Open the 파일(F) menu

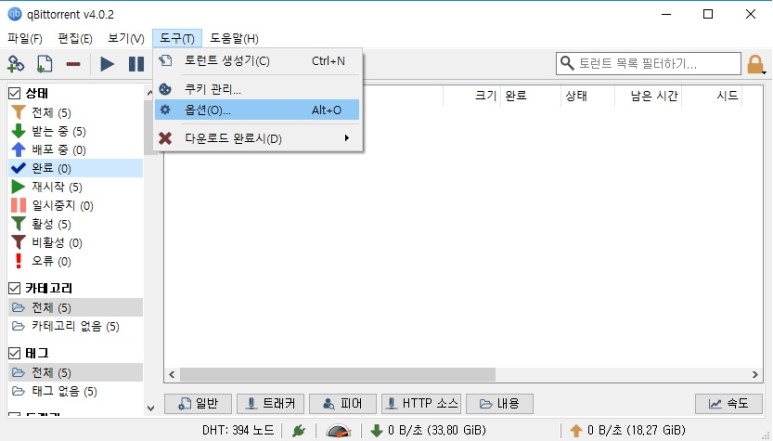(25, 38)
